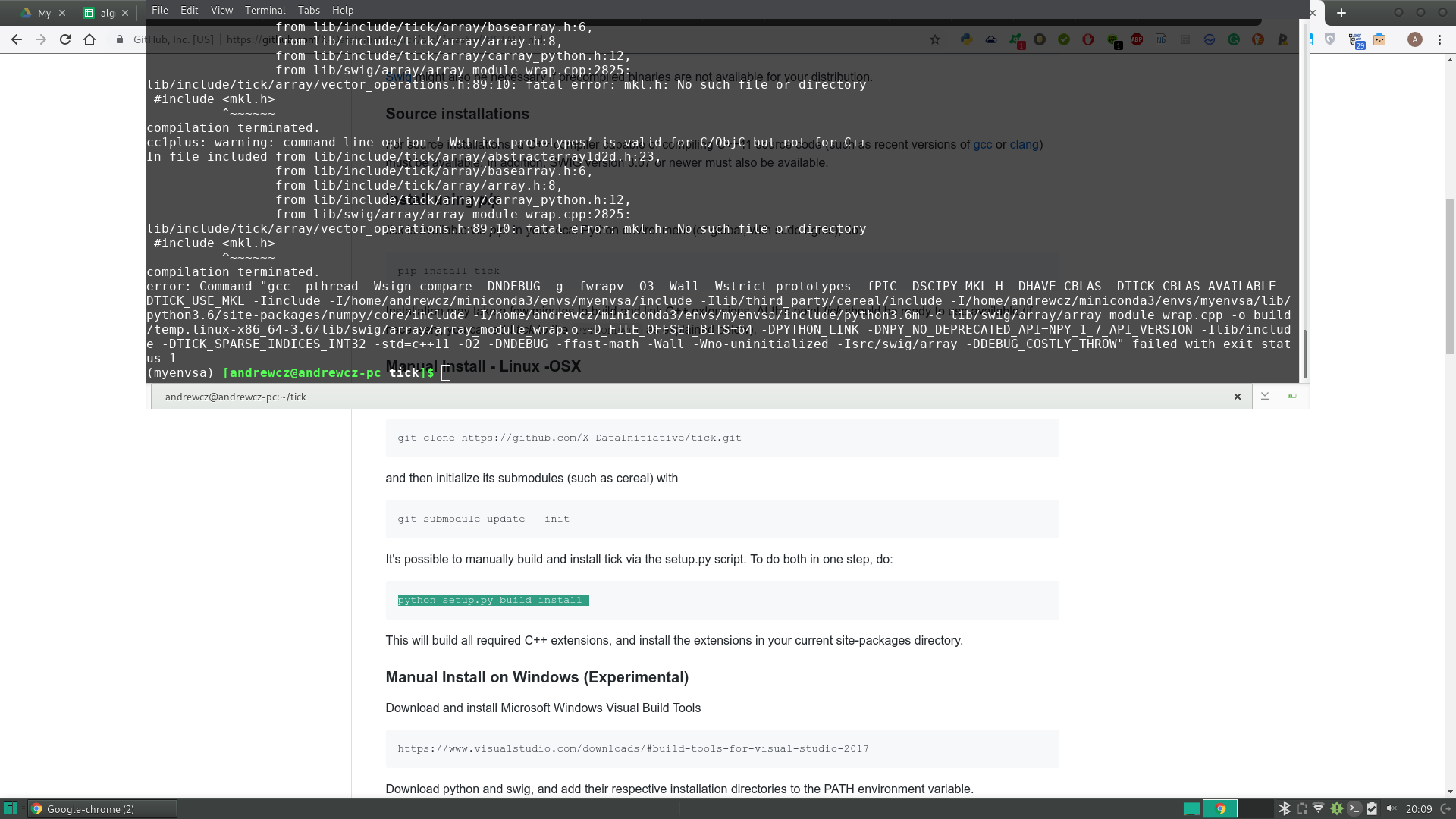Open the Adblock Plus extension icon
The width and height of the screenshot is (1456, 819).
1137,40
